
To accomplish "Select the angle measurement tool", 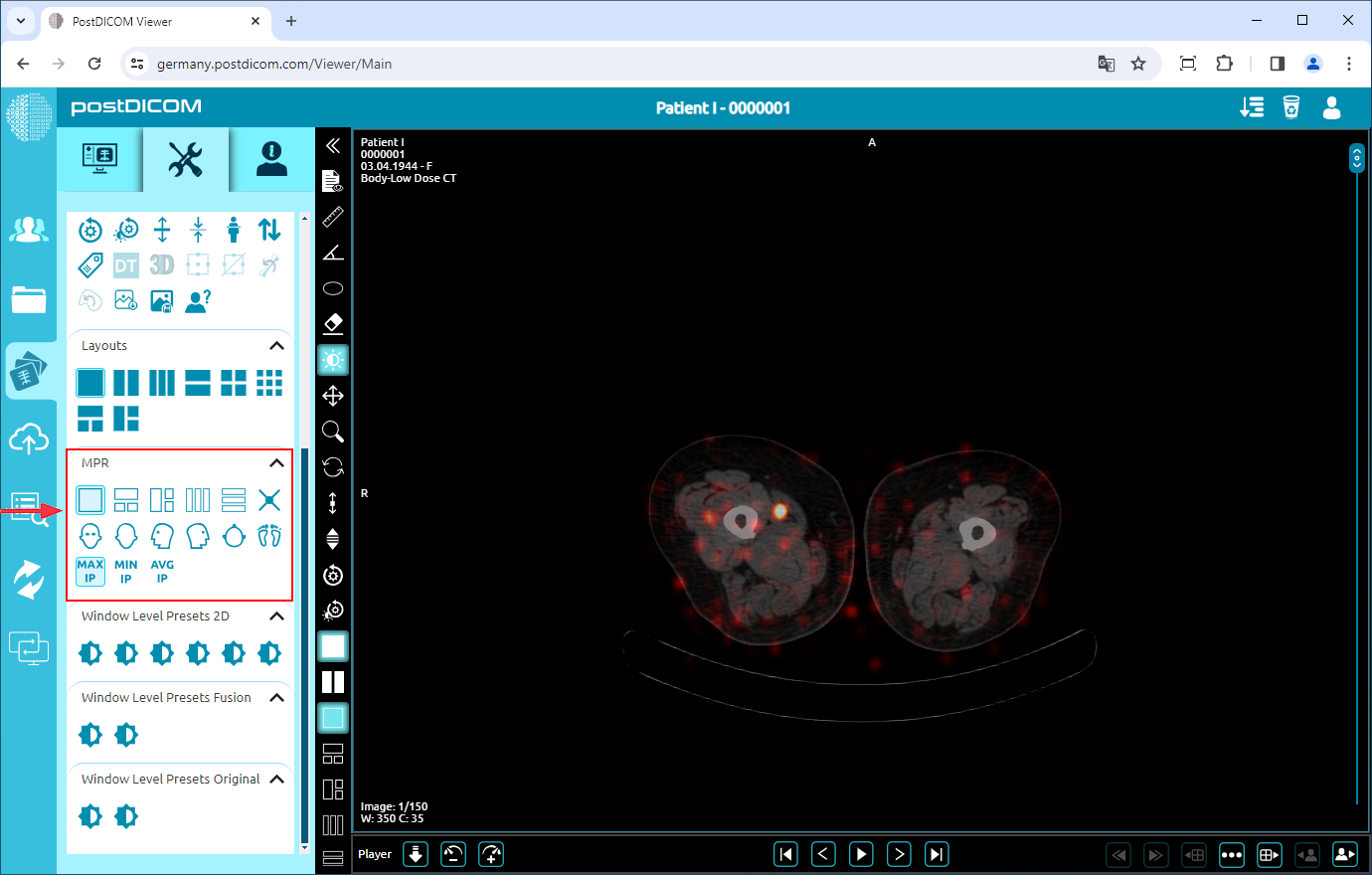I will pos(333,252).
